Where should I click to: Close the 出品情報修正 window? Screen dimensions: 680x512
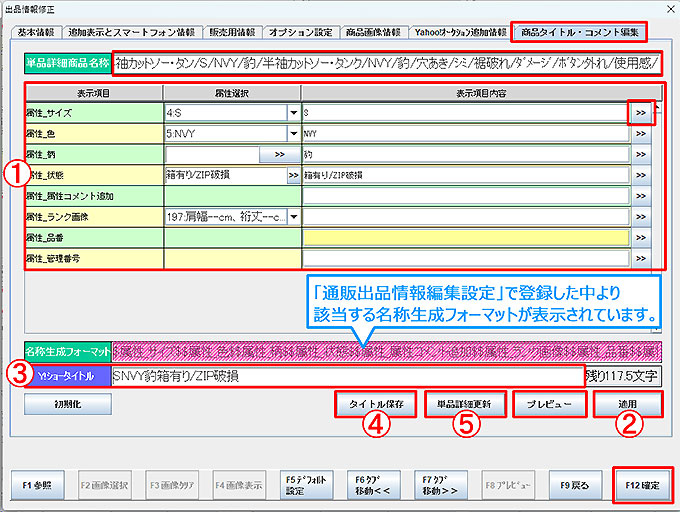[670, 9]
